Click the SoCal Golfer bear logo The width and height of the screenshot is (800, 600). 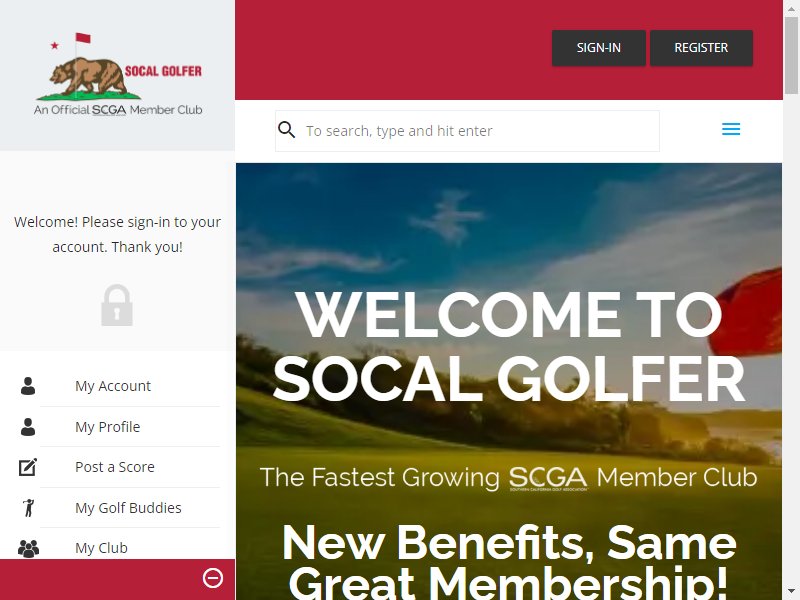pos(118,74)
